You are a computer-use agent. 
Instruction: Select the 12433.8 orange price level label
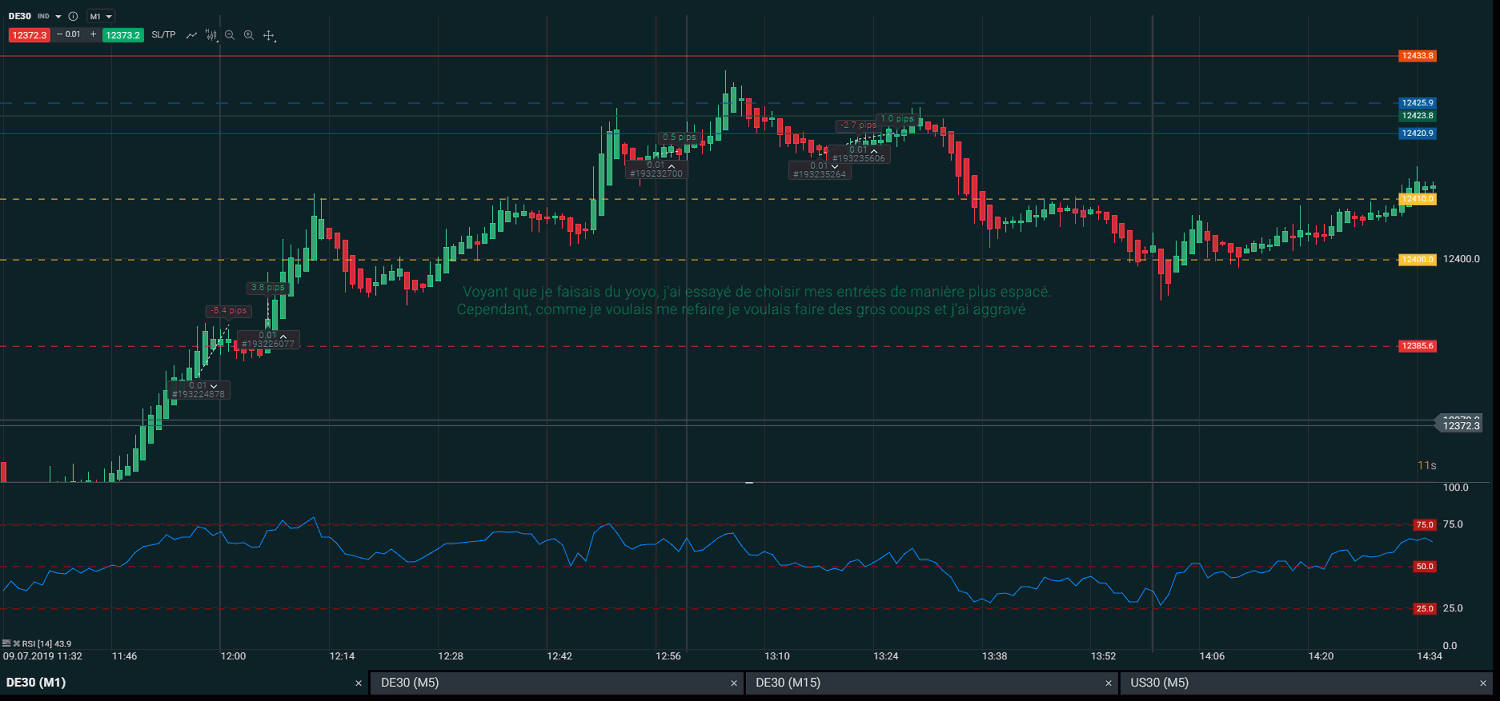click(x=1418, y=56)
